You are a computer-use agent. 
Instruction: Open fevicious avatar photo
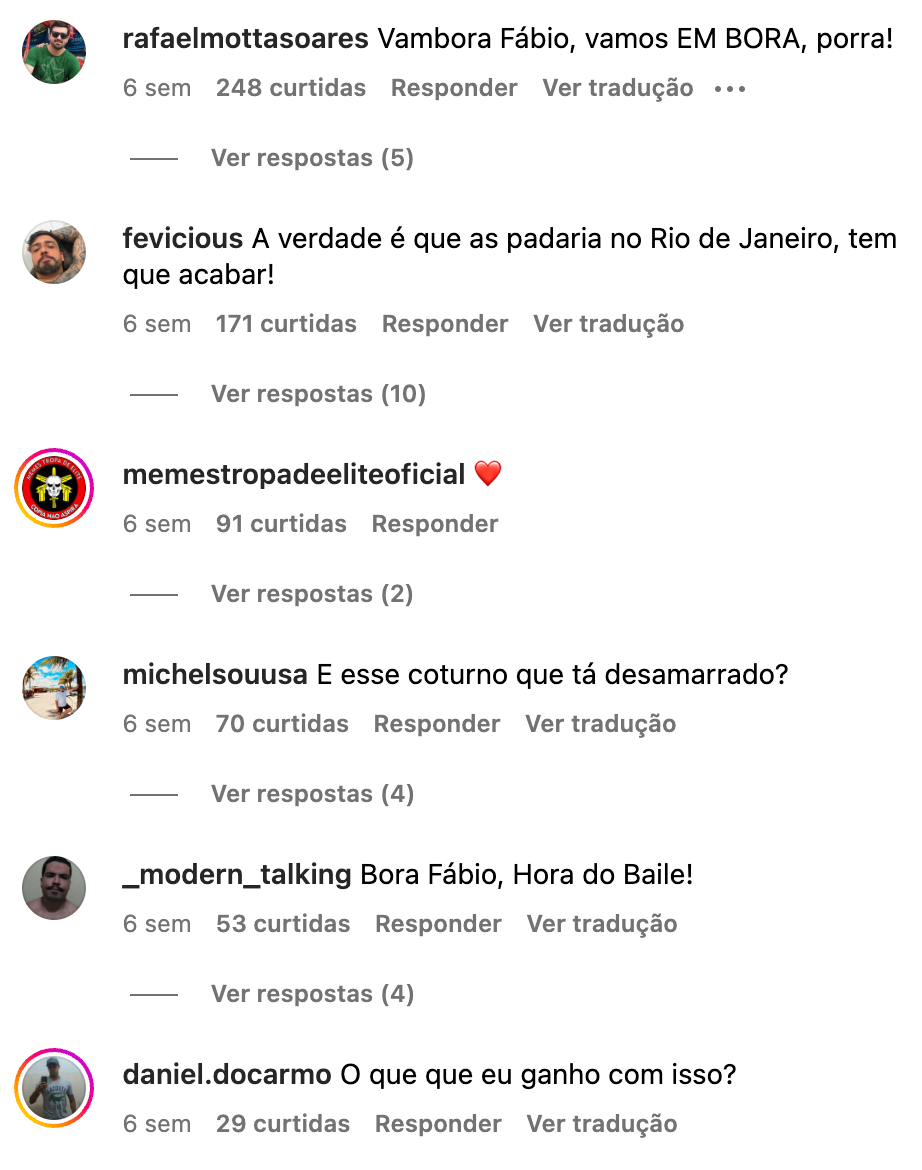(x=54, y=252)
